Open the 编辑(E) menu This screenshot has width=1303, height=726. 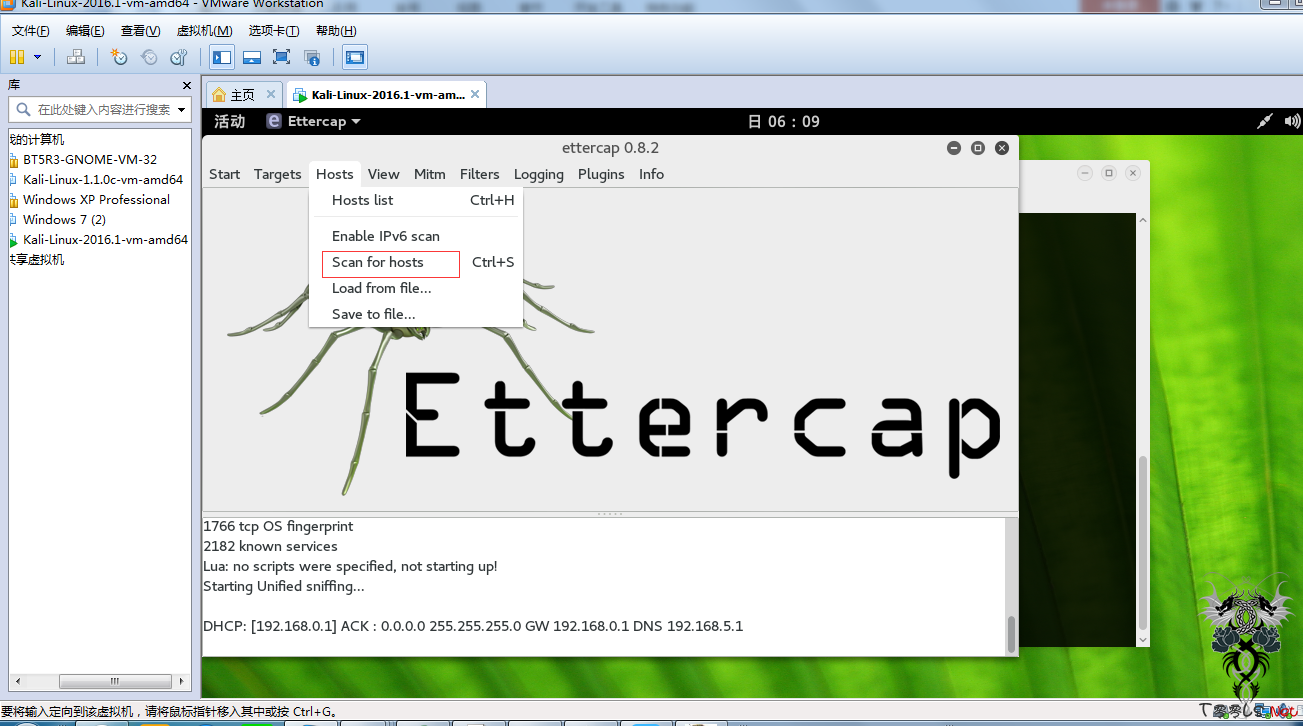[85, 31]
